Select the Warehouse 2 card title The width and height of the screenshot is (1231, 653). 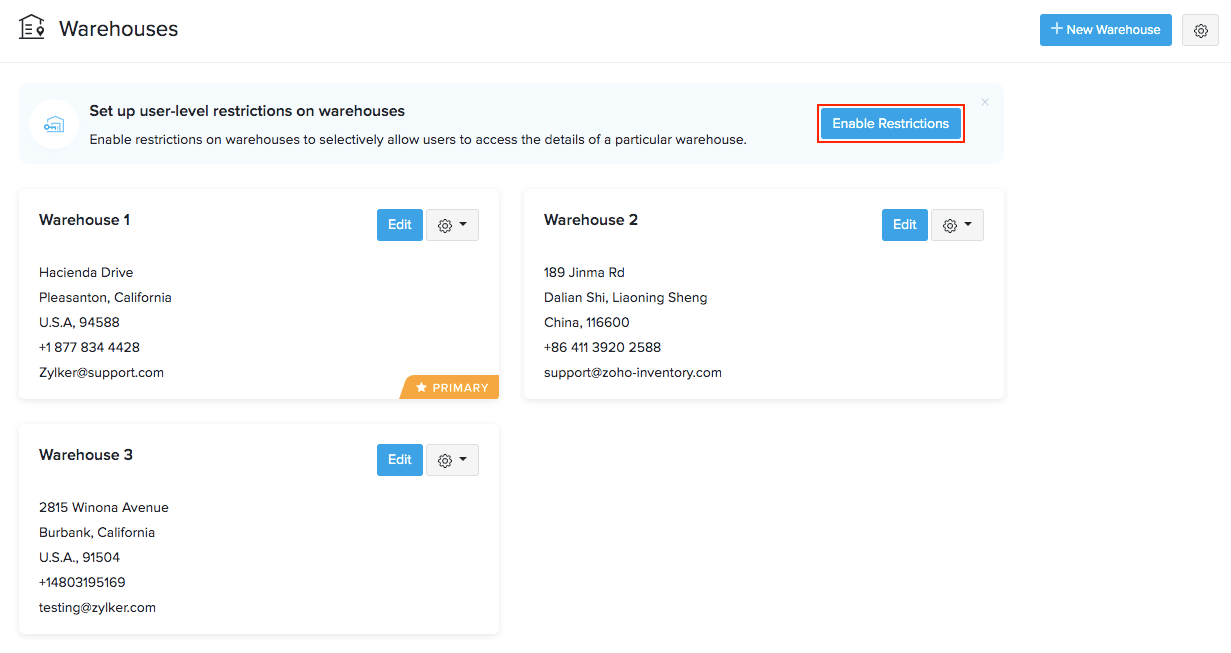click(590, 220)
